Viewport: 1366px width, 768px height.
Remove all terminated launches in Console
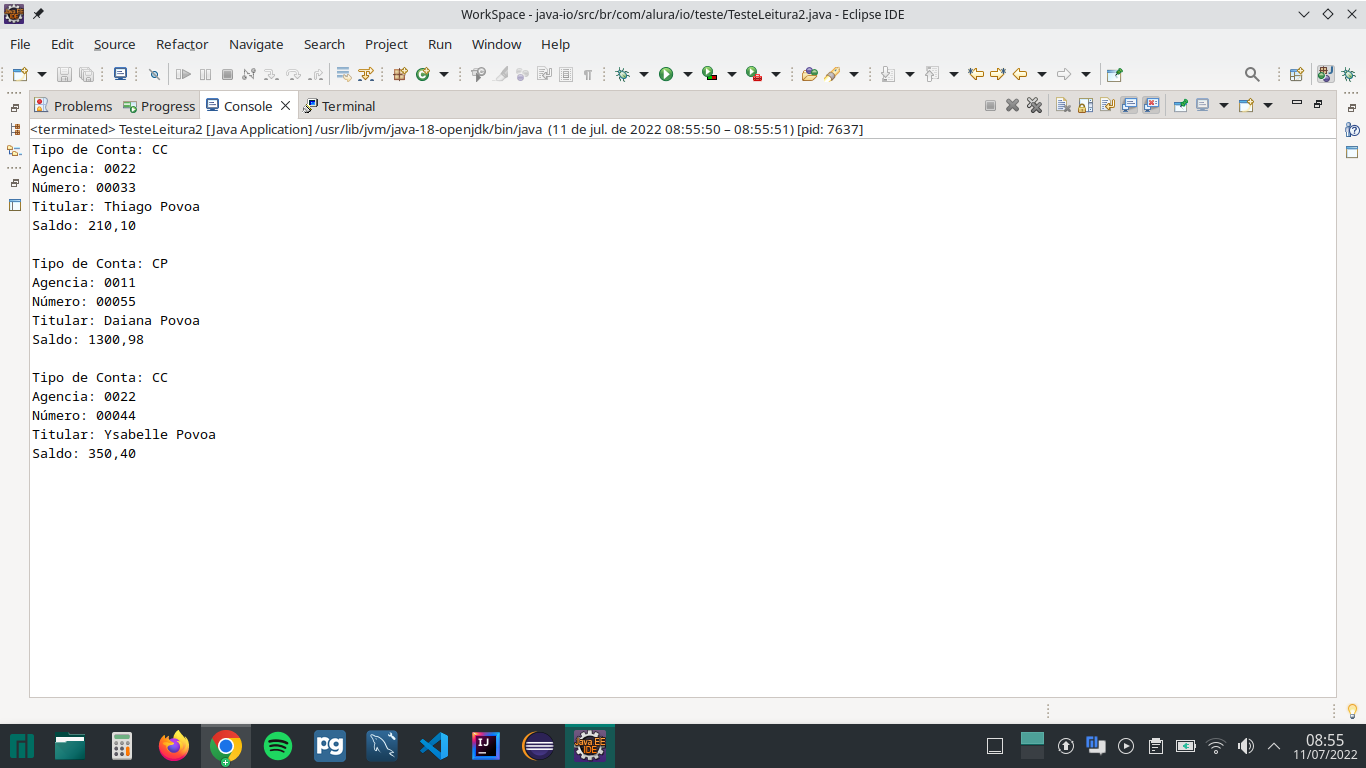1034,105
